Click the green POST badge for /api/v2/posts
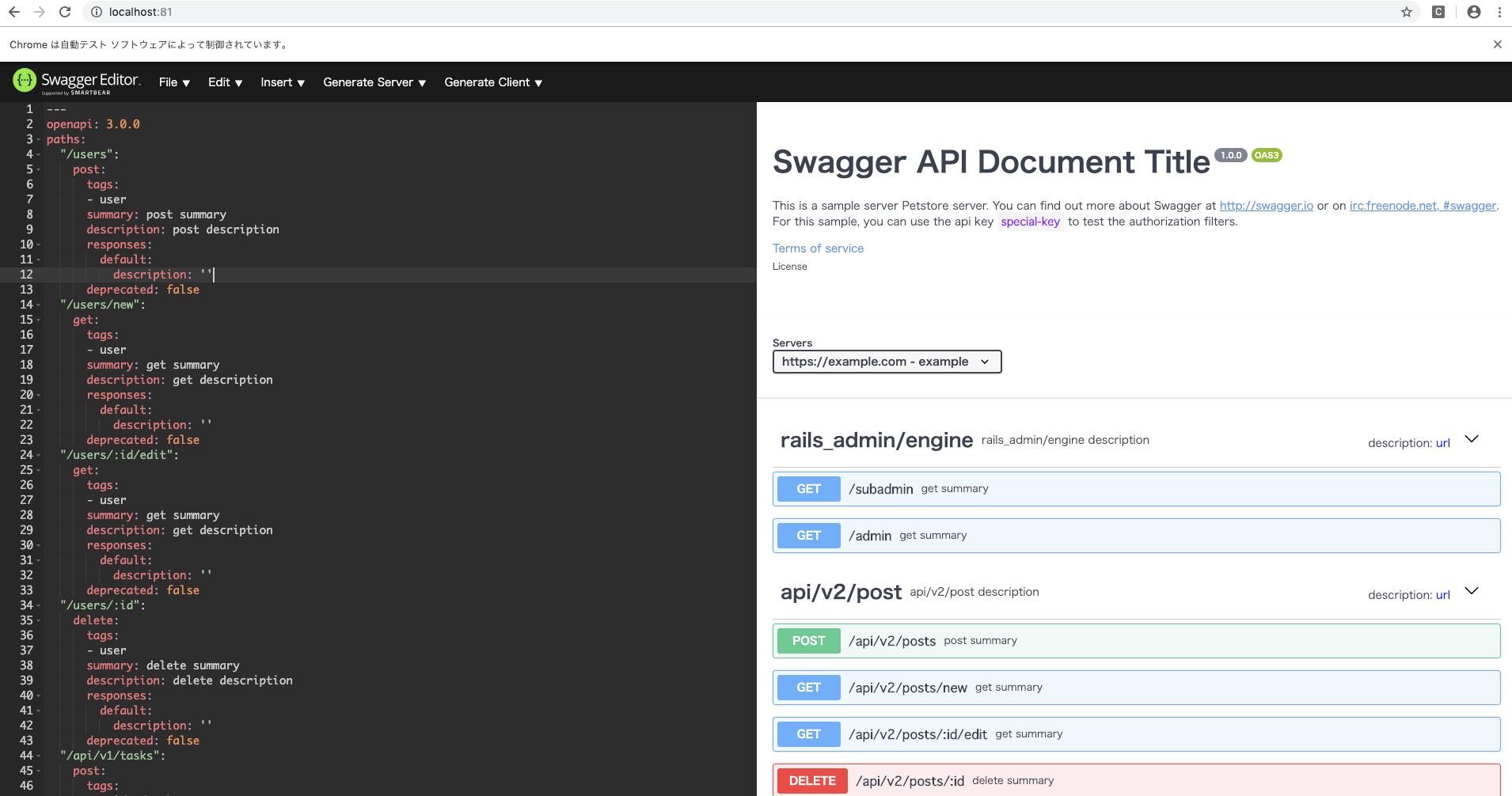Image resolution: width=1512 pixels, height=796 pixels. [807, 640]
